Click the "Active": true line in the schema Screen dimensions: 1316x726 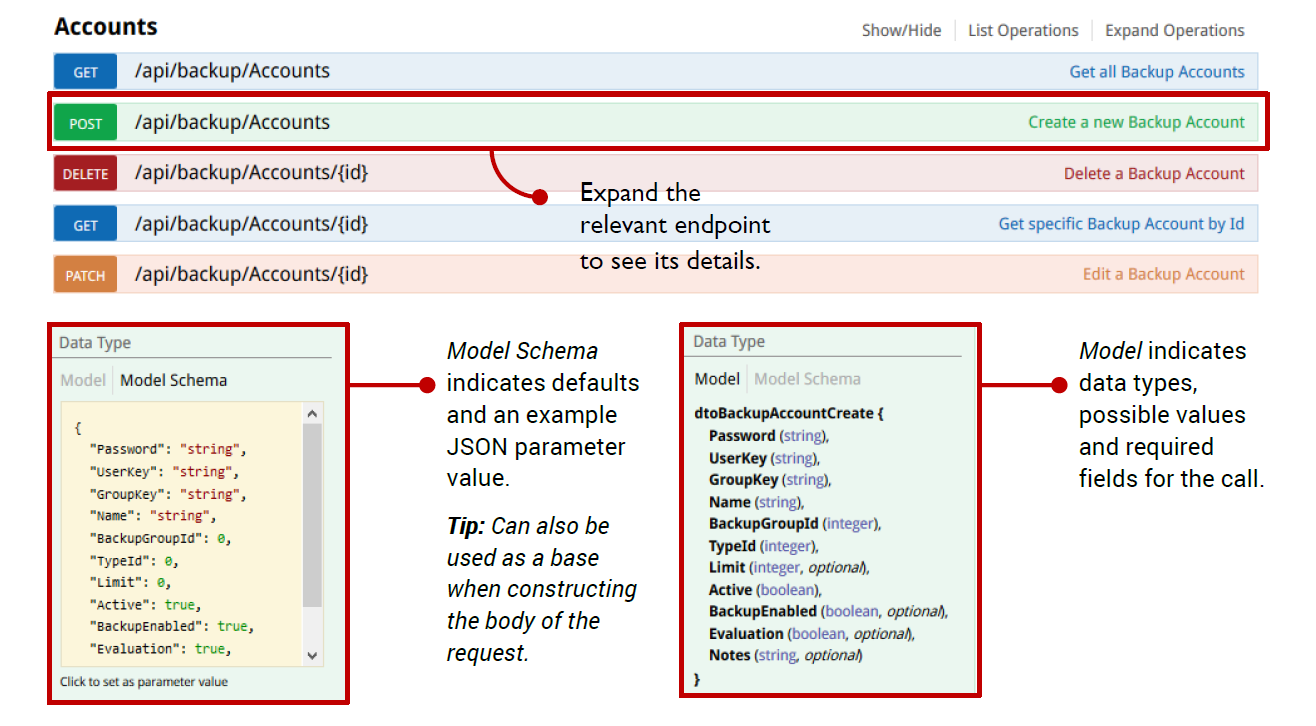pyautogui.click(x=146, y=604)
